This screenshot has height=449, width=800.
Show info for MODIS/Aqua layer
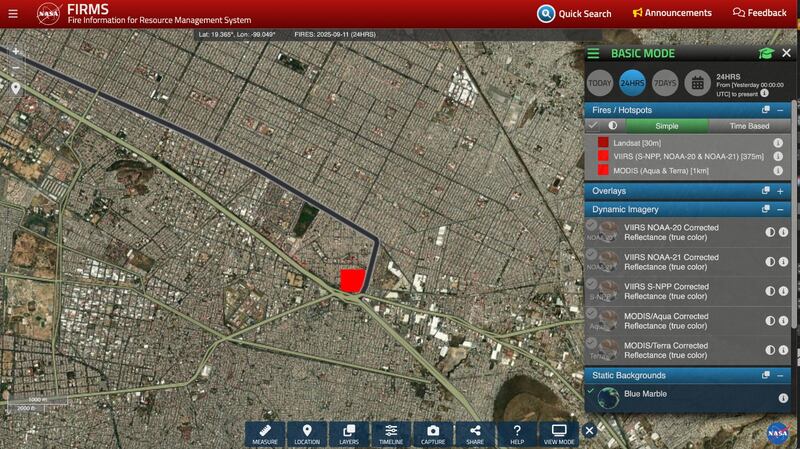point(783,321)
